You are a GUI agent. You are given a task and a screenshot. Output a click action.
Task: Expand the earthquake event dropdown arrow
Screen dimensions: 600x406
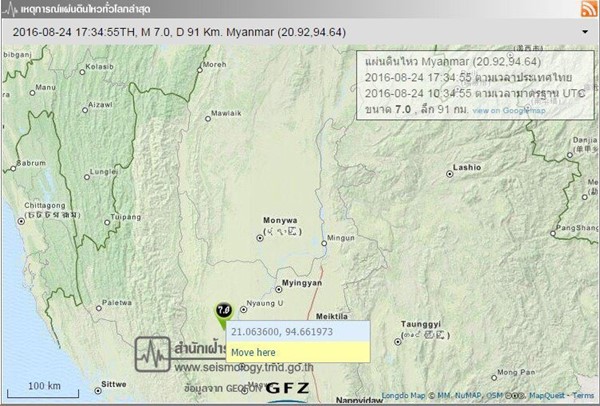point(585,32)
